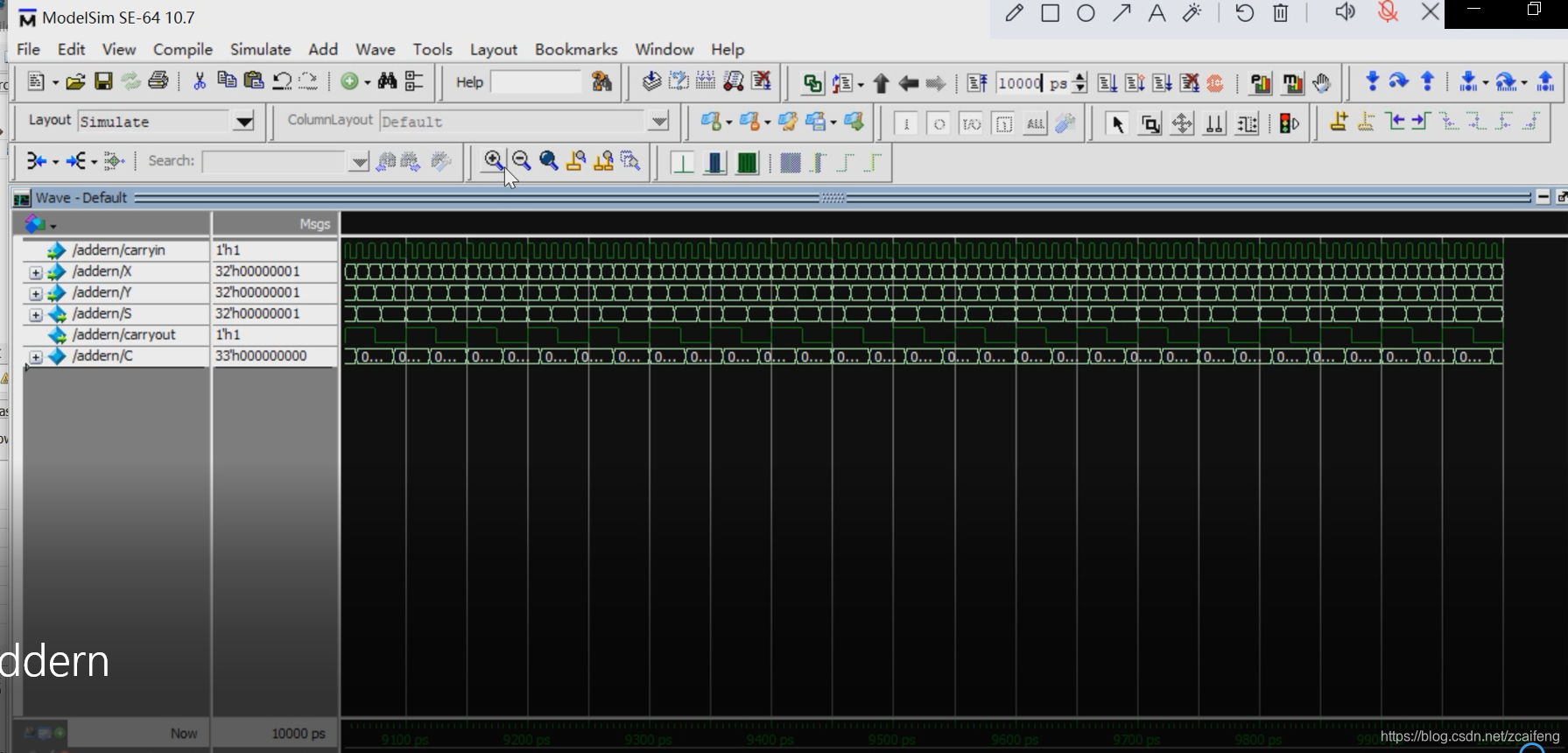Click the Step Over curved arrow icon
The width and height of the screenshot is (1568, 753).
coord(1399,82)
